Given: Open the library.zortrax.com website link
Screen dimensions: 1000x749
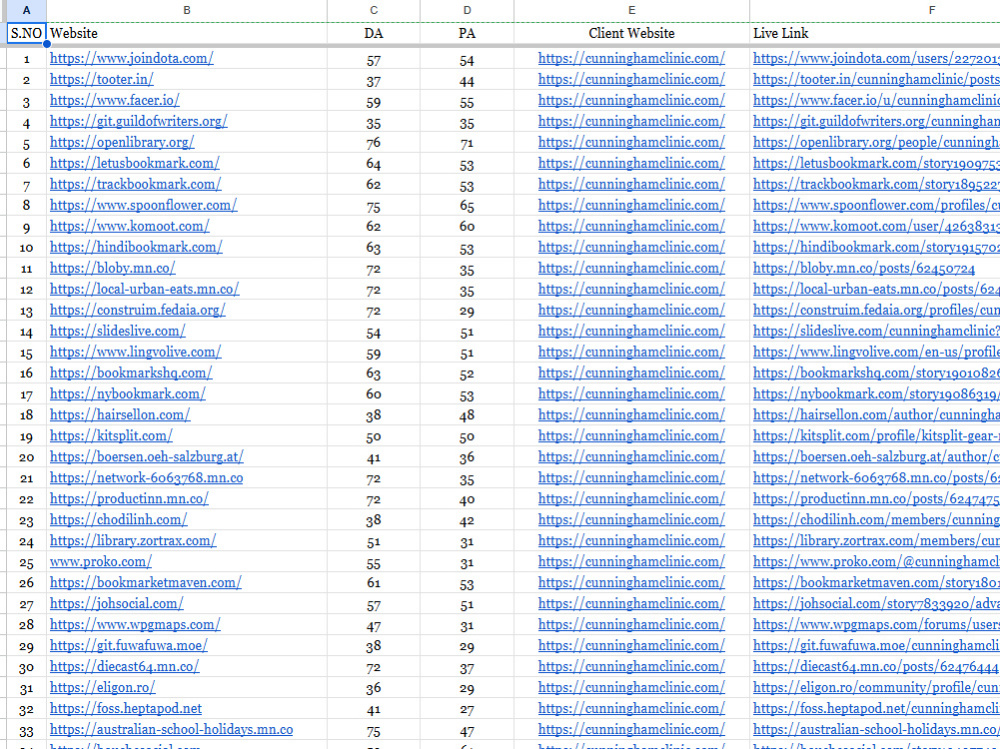Looking at the screenshot, I should (133, 541).
